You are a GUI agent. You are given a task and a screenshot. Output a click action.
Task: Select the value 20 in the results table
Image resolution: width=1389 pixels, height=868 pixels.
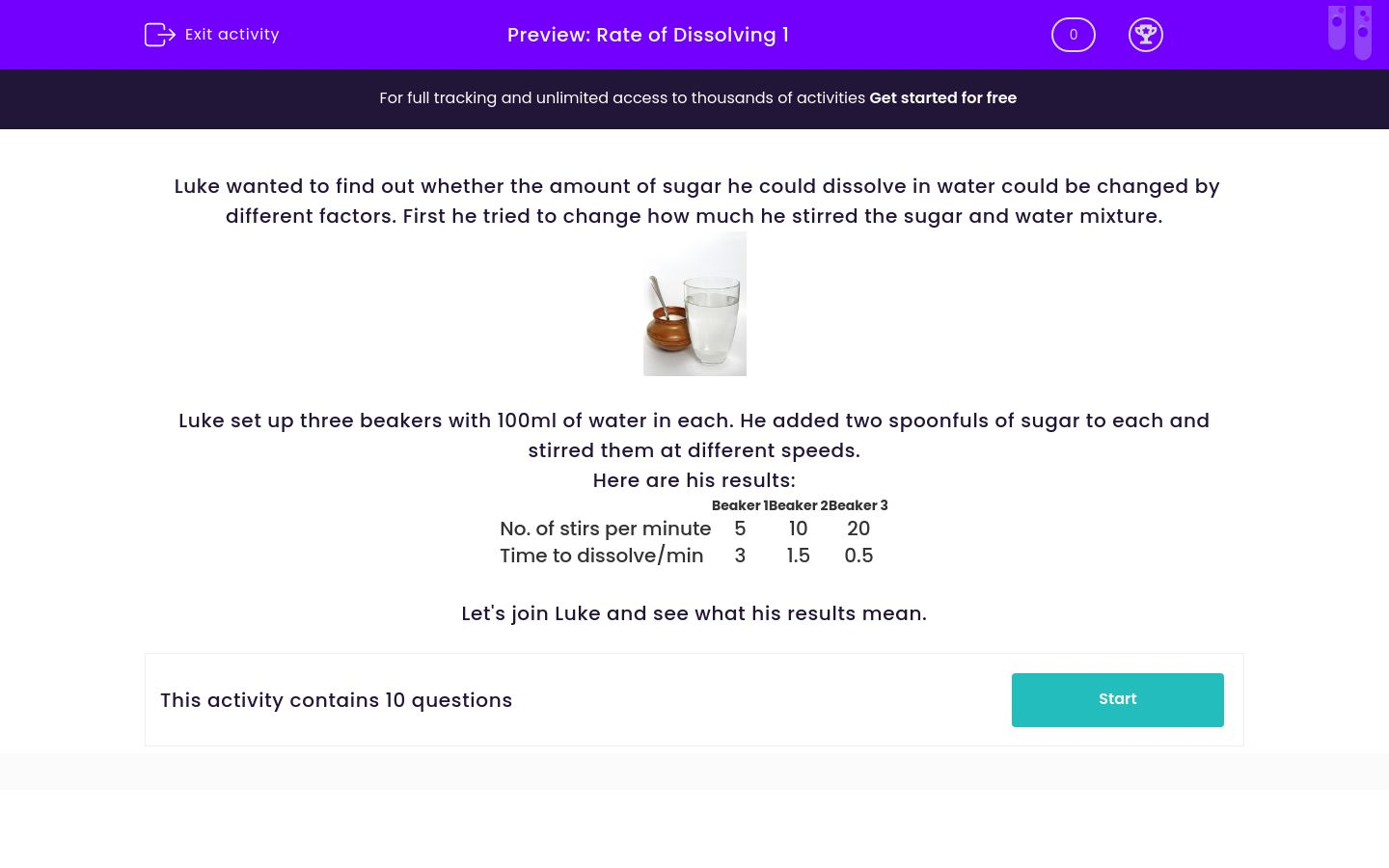858,529
